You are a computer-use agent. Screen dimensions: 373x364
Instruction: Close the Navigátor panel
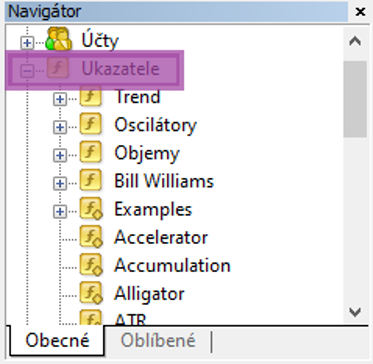point(360,12)
